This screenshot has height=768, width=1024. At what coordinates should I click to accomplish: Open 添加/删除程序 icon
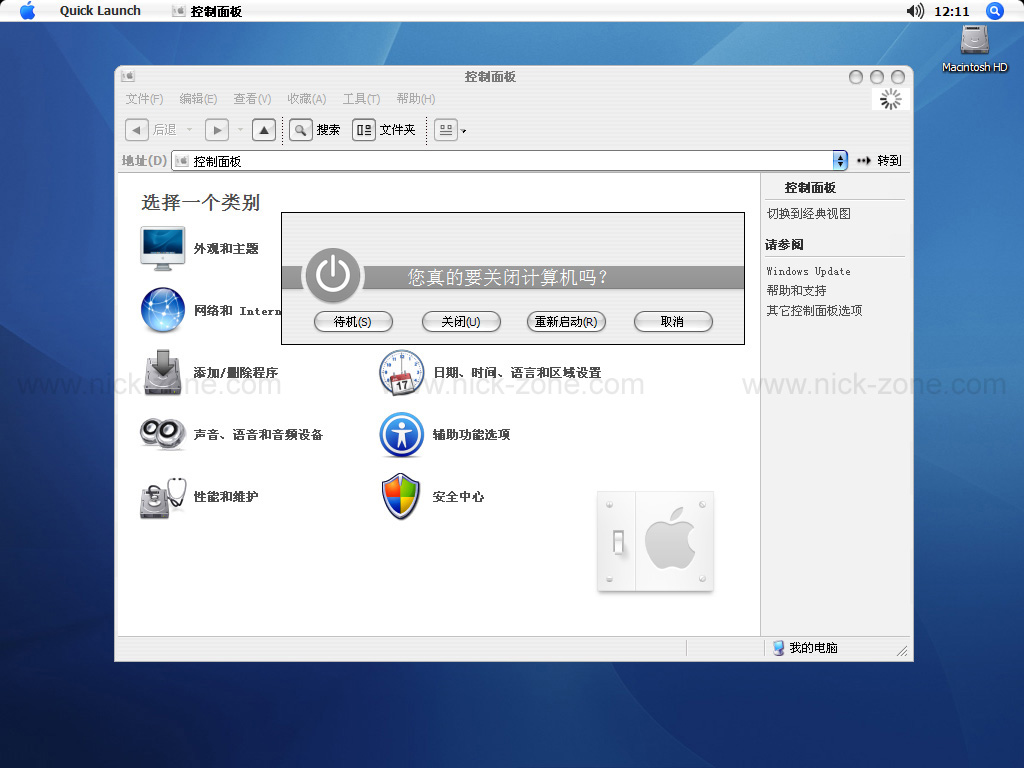click(x=163, y=372)
